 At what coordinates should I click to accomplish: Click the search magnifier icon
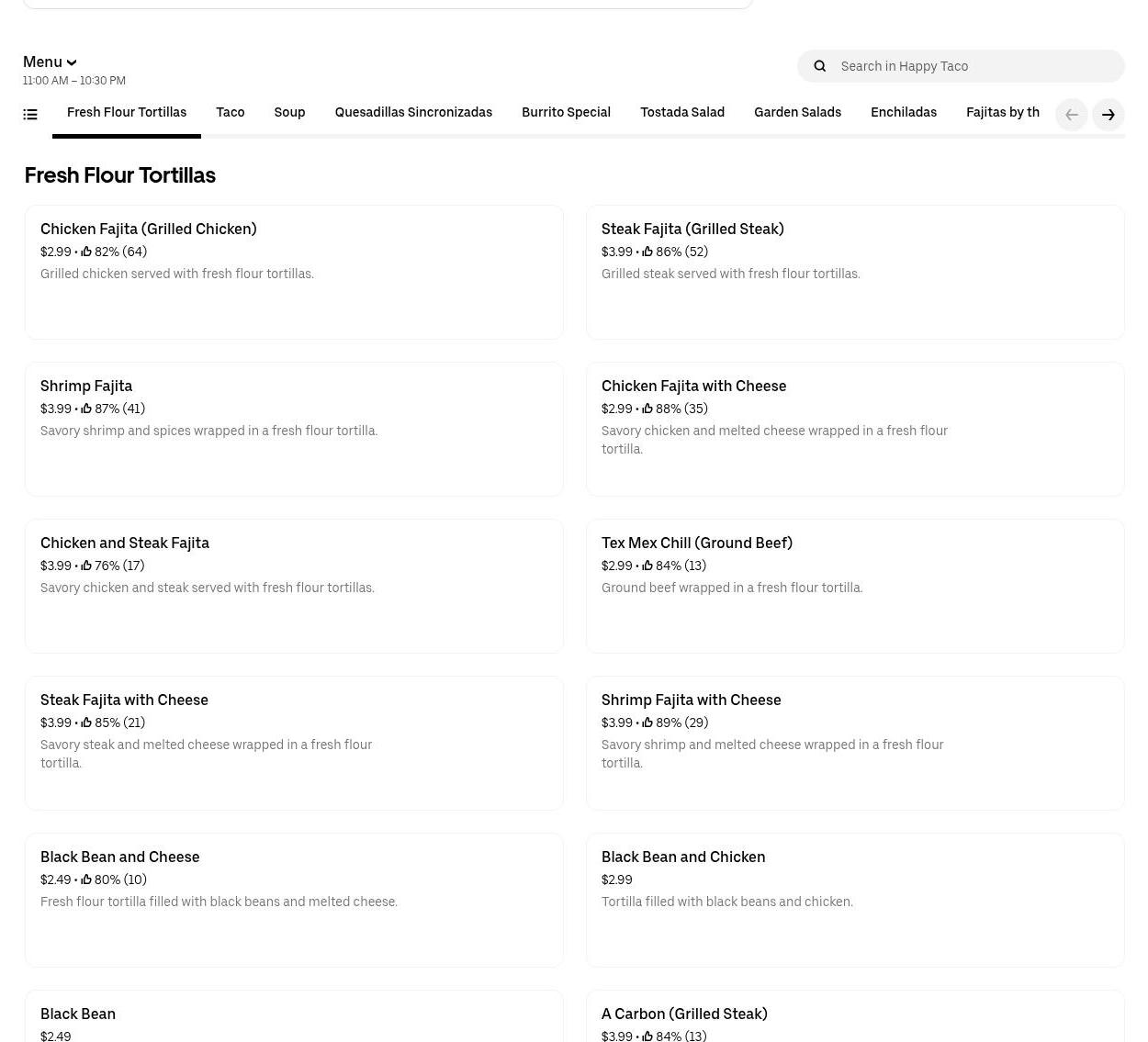[820, 66]
